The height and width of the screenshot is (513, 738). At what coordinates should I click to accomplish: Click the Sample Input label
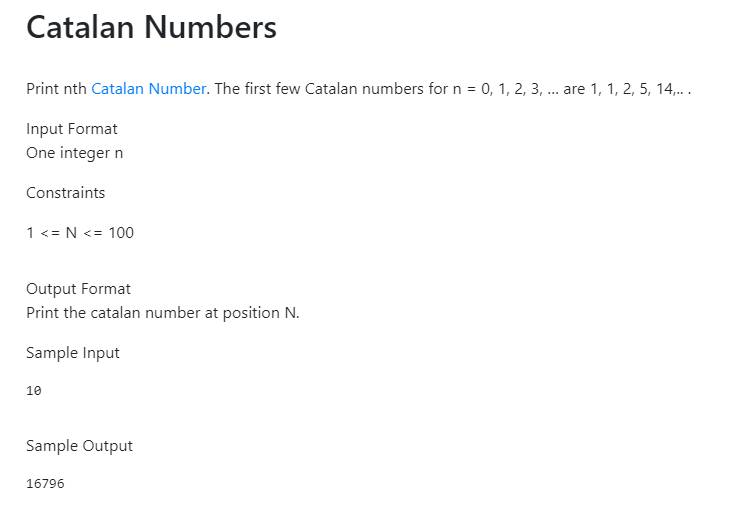[x=73, y=353]
